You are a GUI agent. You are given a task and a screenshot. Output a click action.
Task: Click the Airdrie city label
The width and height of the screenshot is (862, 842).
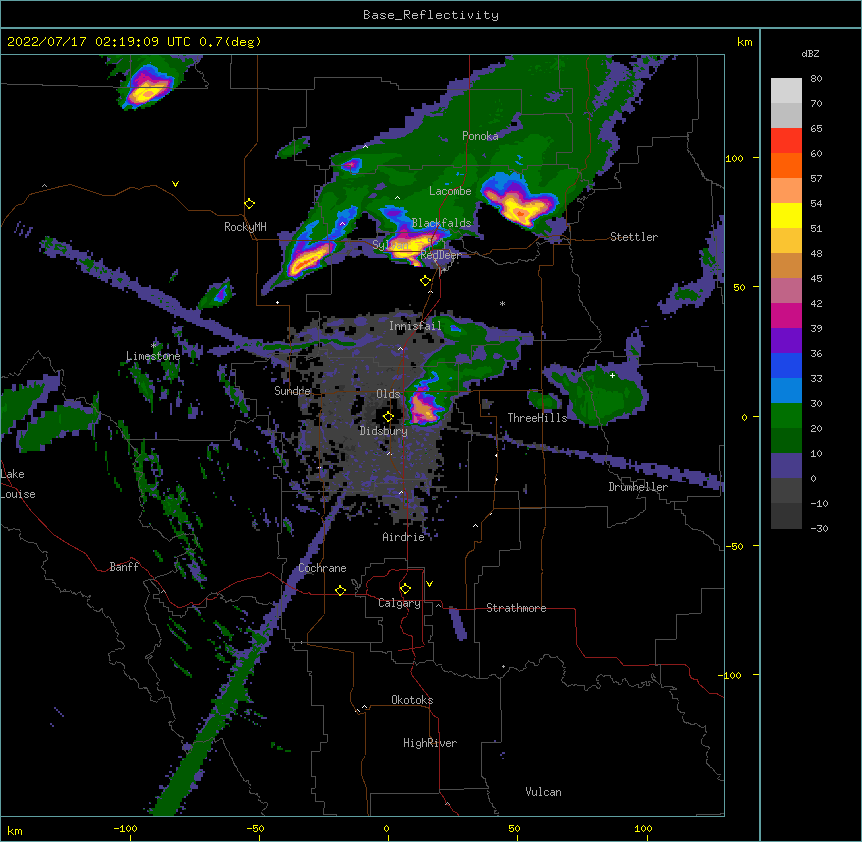pos(403,537)
